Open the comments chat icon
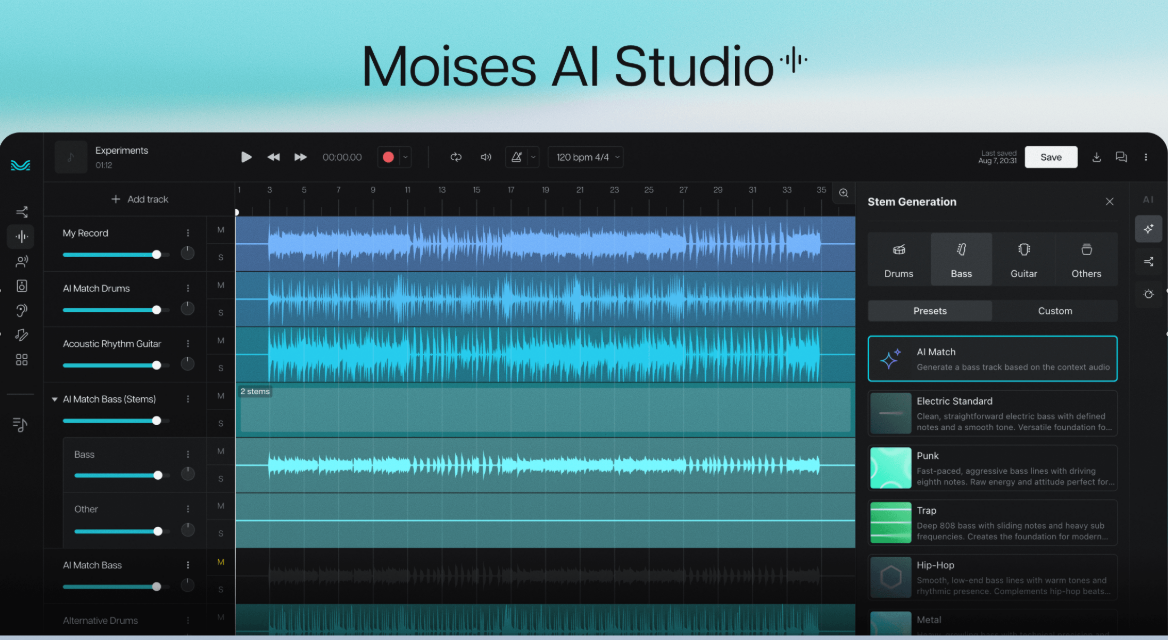1168x640 pixels. 1121,157
